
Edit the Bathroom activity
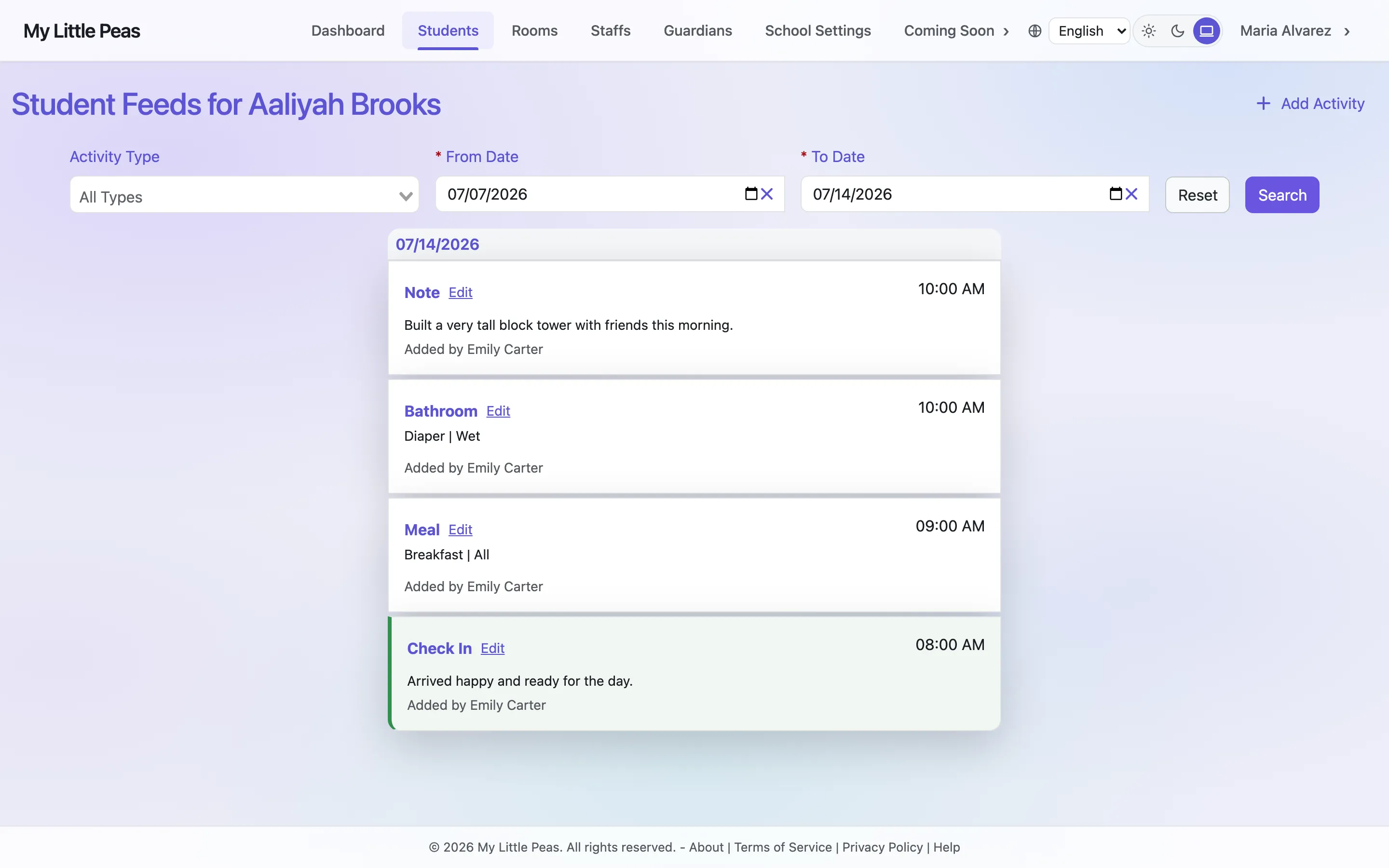498,411
